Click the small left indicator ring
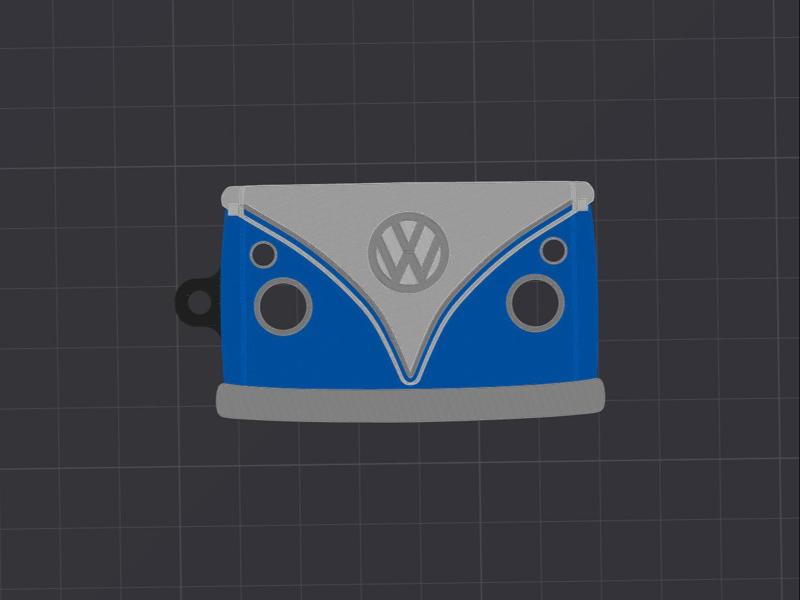 click(x=263, y=255)
